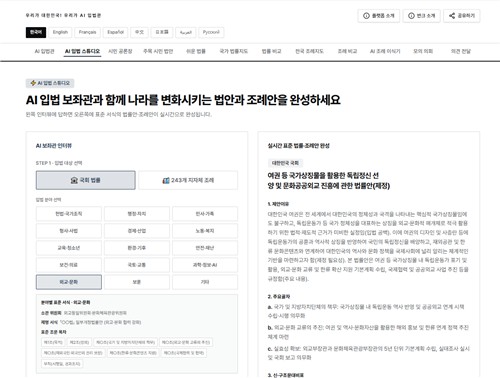Choose the 경제·산업 field
Viewport: 500px width, 378px height.
coord(137,231)
